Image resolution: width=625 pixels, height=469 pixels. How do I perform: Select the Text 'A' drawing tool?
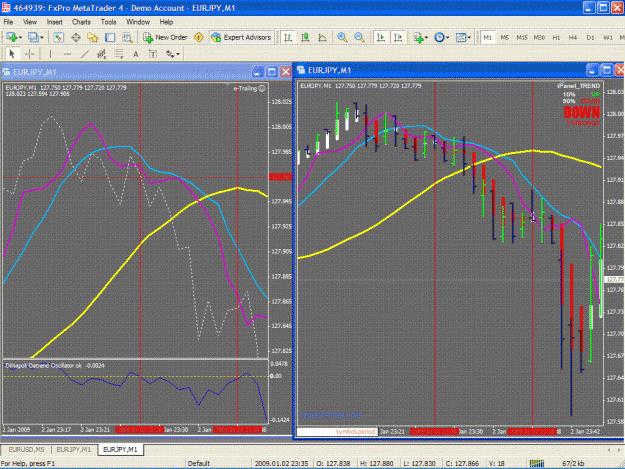pyautogui.click(x=136, y=54)
